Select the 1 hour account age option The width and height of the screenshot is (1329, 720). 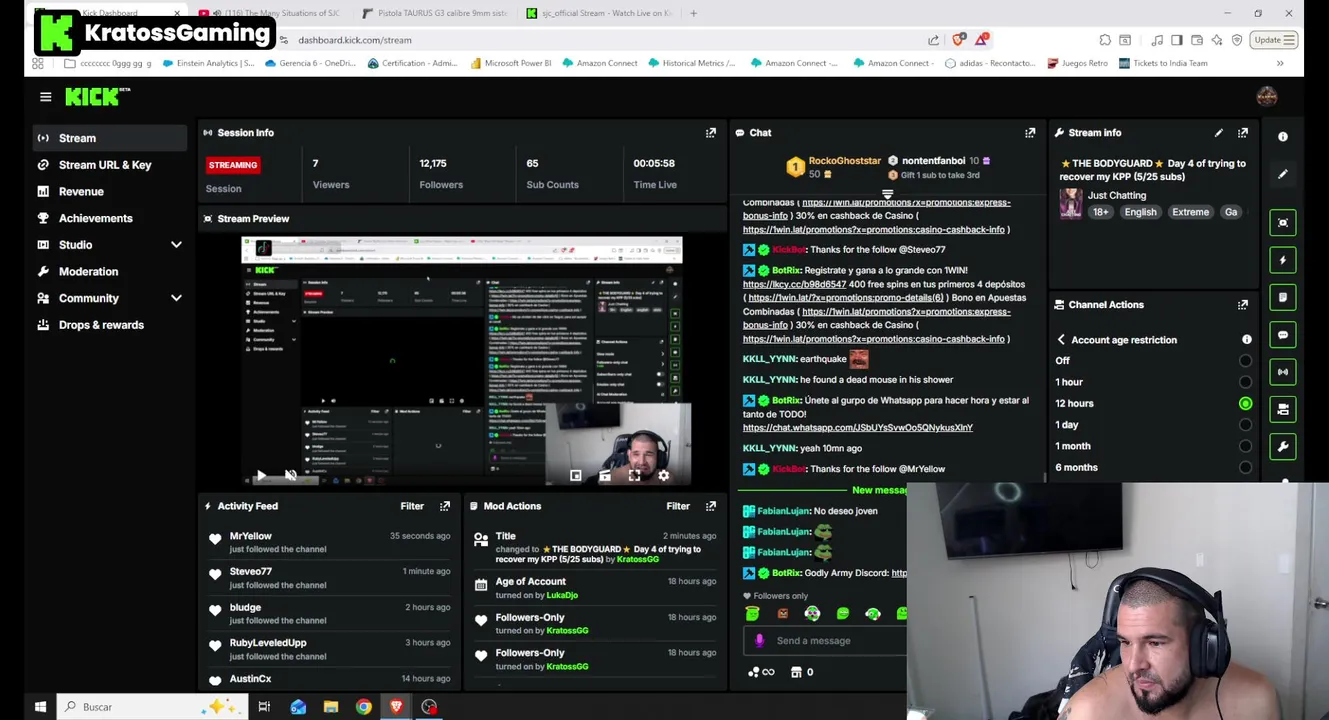click(x=1245, y=382)
